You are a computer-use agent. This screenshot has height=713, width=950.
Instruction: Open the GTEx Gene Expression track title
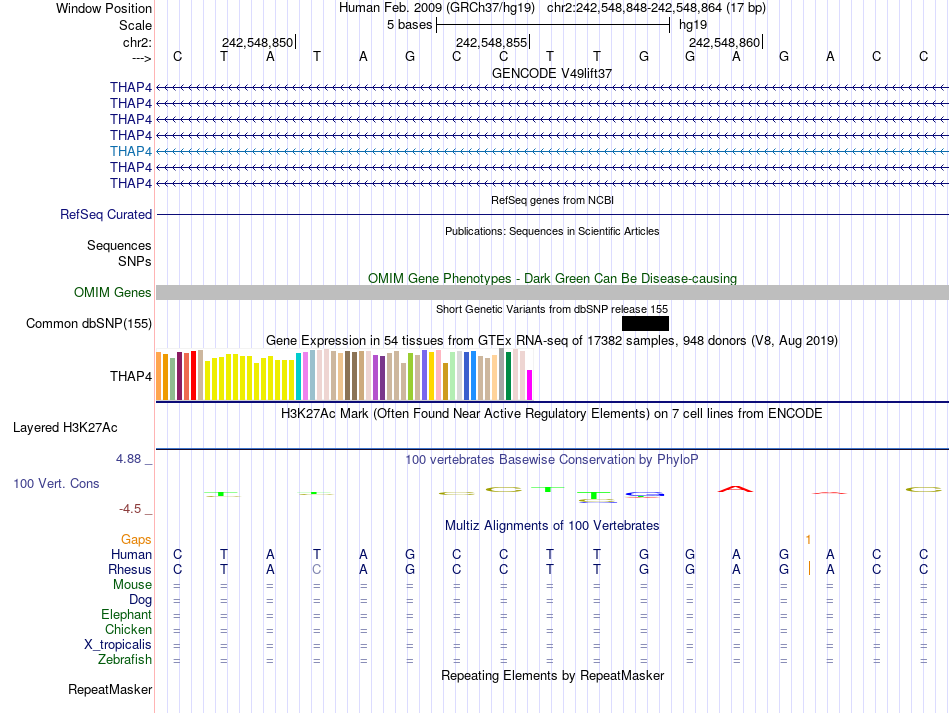pyautogui.click(x=552, y=340)
